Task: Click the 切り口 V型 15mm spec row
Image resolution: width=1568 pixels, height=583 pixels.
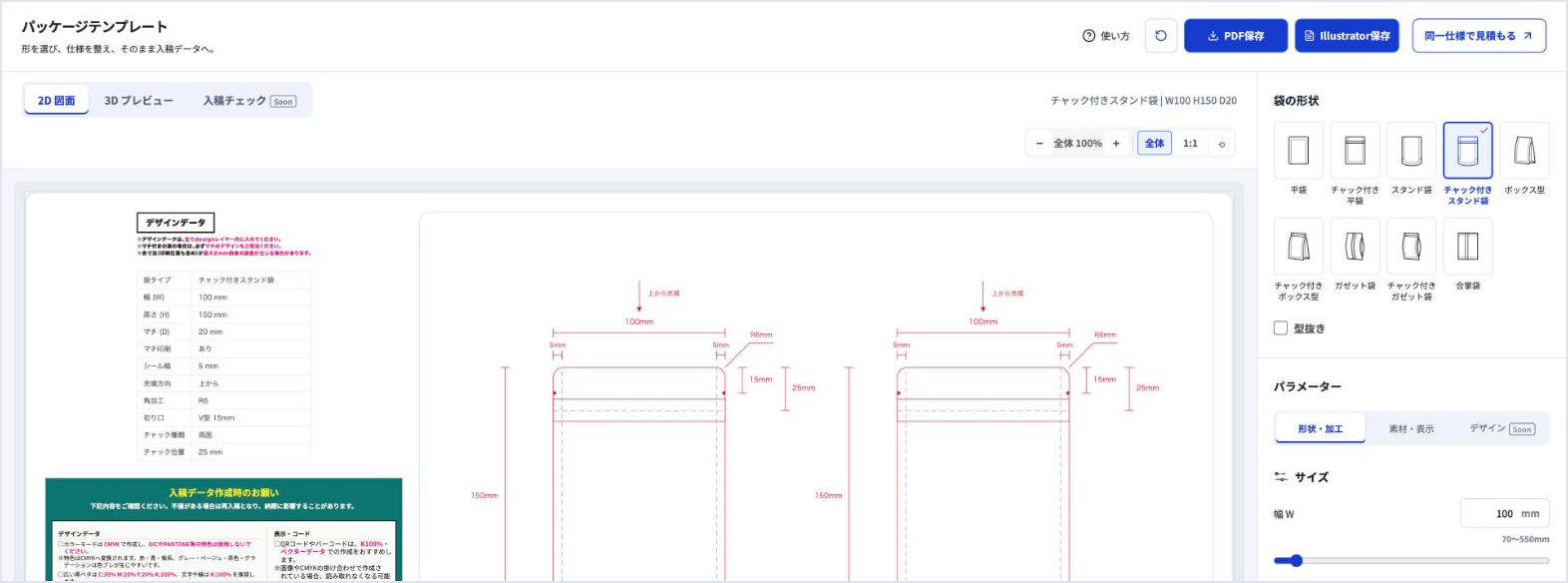Action: click(223, 418)
